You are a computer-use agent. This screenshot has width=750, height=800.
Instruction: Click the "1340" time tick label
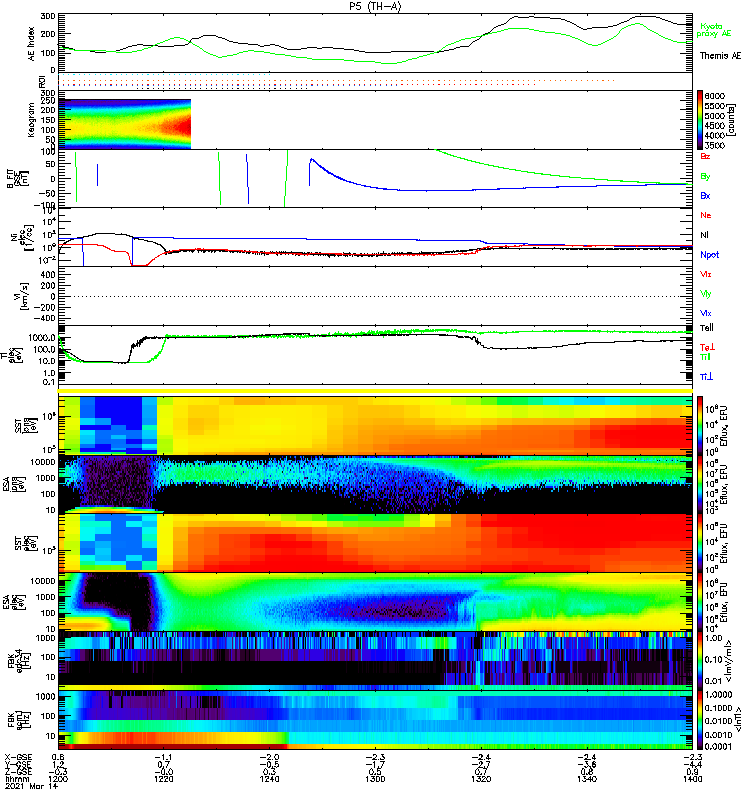587,779
